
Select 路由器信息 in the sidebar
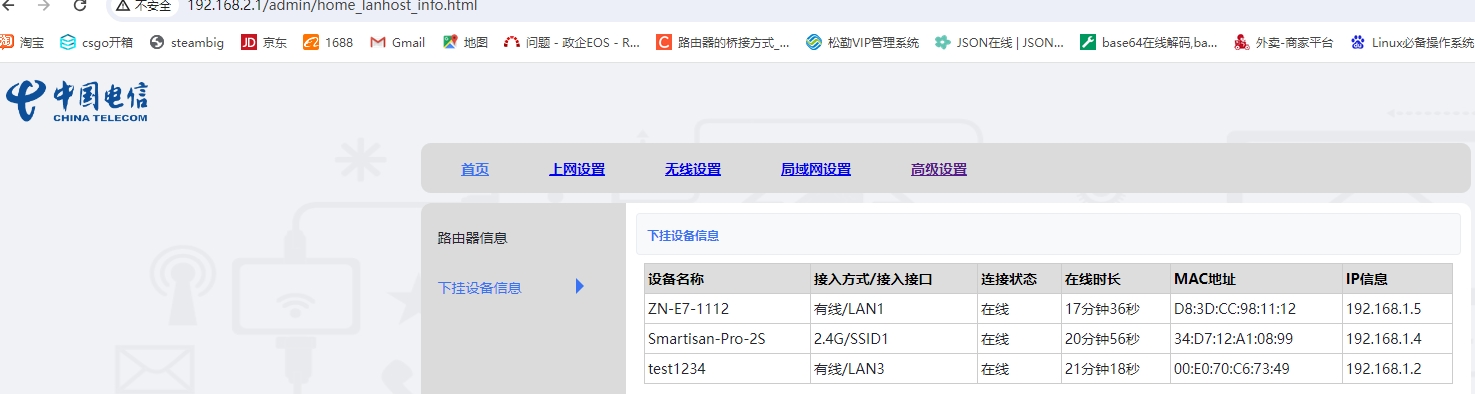pos(473,238)
